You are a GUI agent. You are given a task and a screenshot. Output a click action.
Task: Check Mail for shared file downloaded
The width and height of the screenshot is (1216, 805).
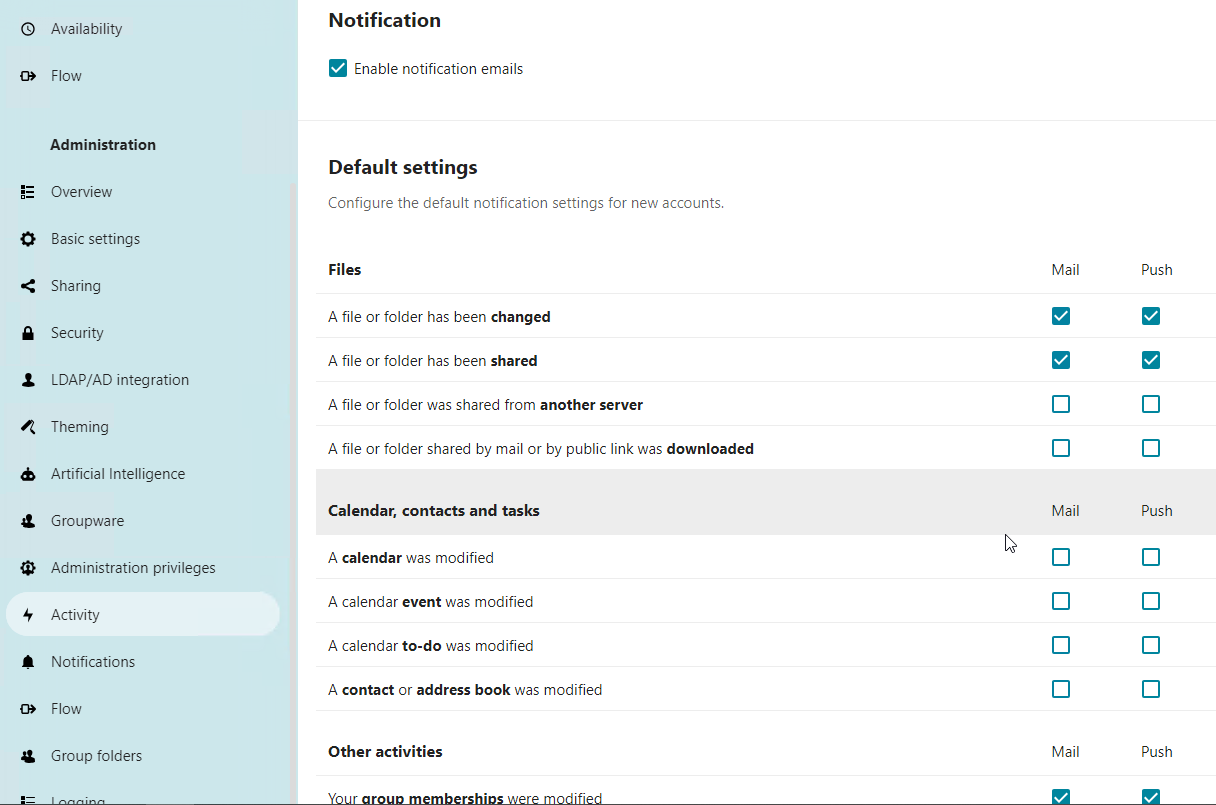click(x=1061, y=448)
